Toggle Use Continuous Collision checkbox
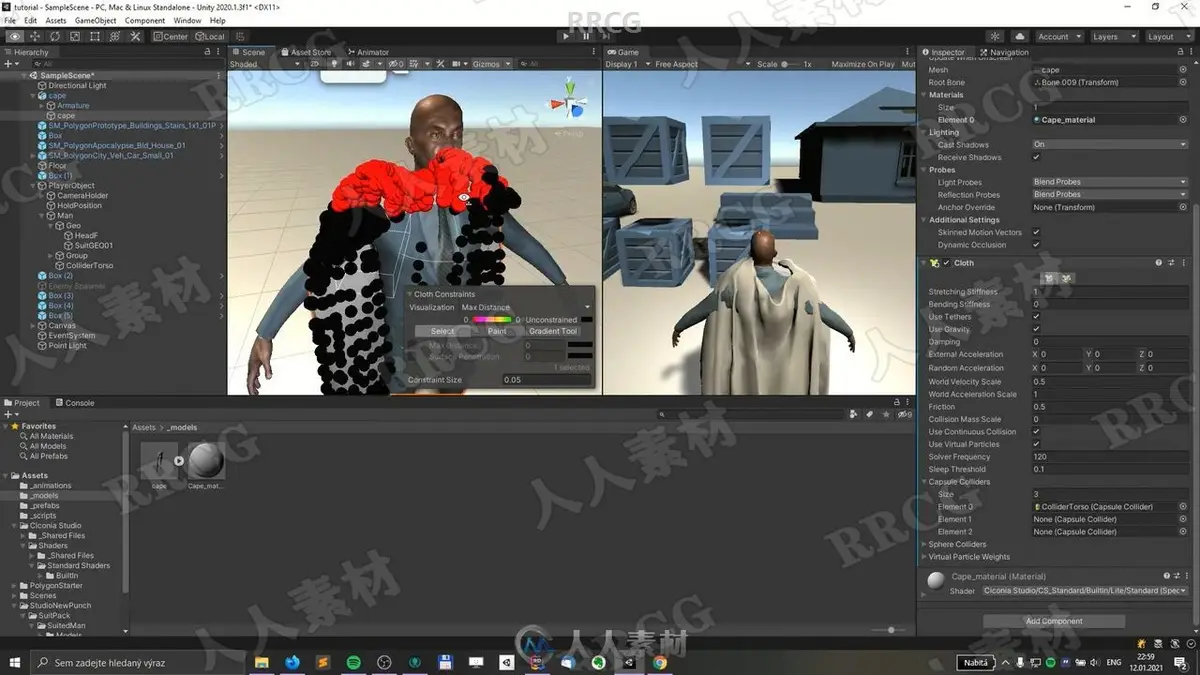1200x675 pixels. (1036, 432)
